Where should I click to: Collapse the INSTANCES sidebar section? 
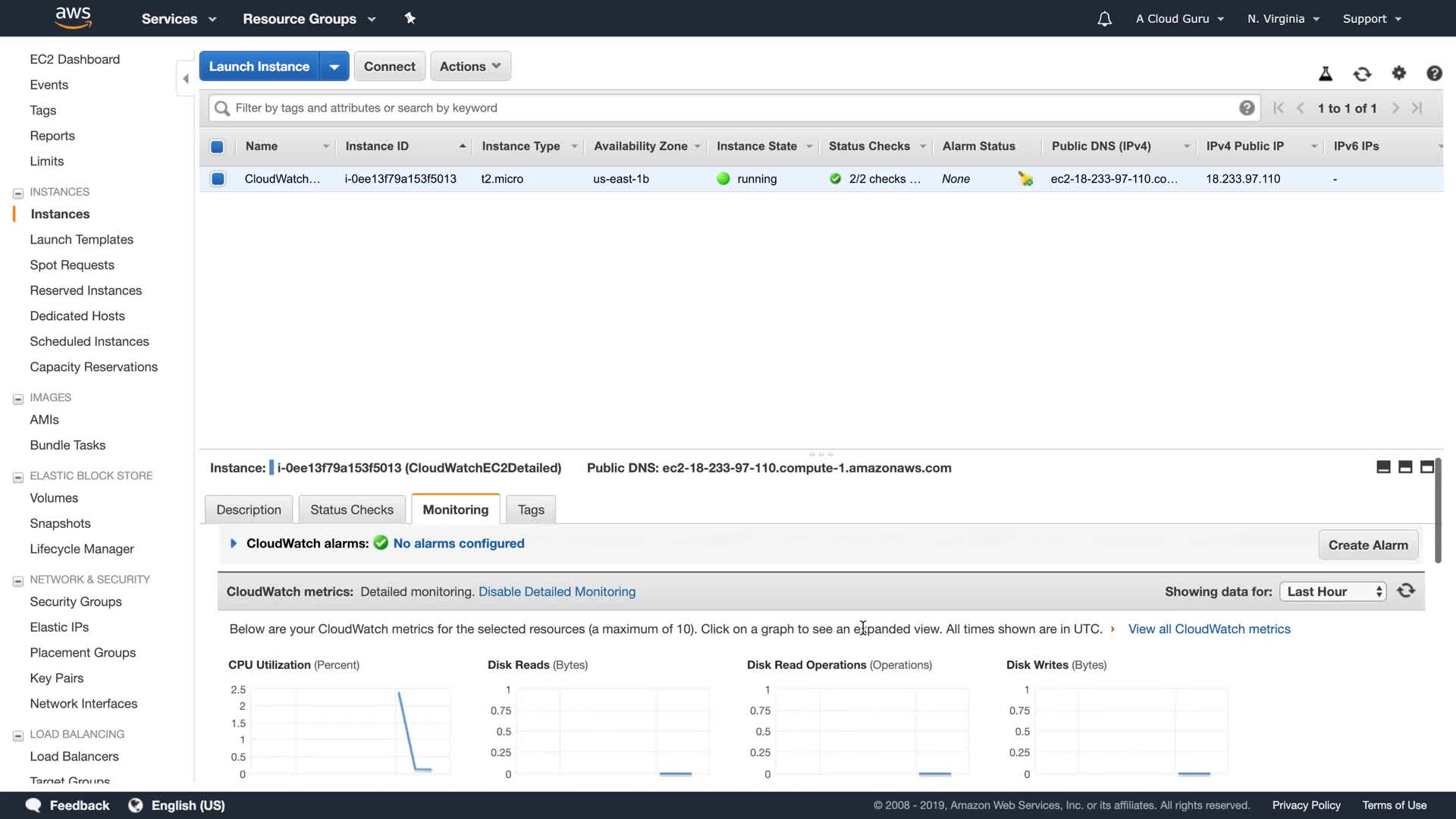pyautogui.click(x=18, y=193)
